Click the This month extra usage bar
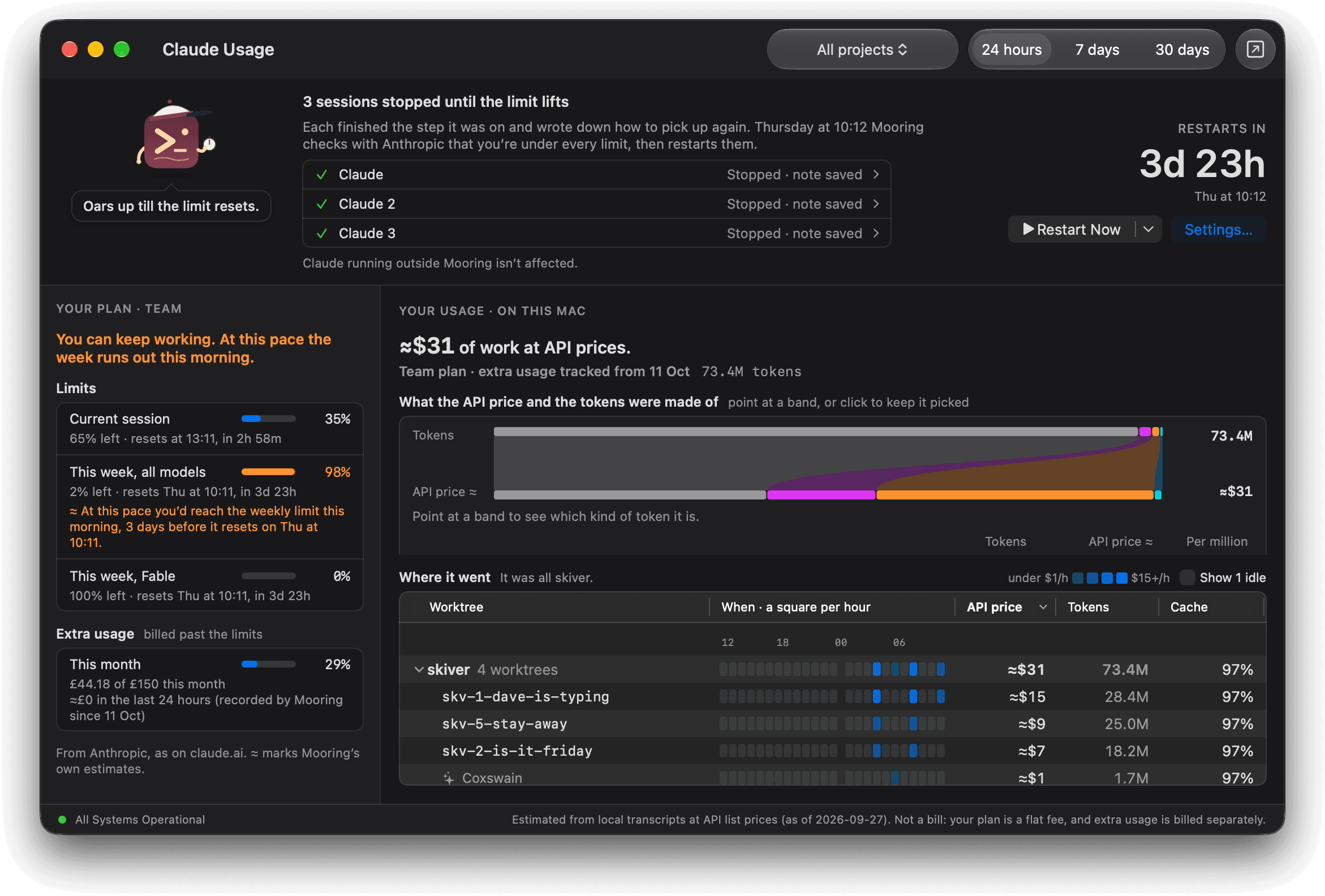This screenshot has height=896, width=1325. point(269,665)
